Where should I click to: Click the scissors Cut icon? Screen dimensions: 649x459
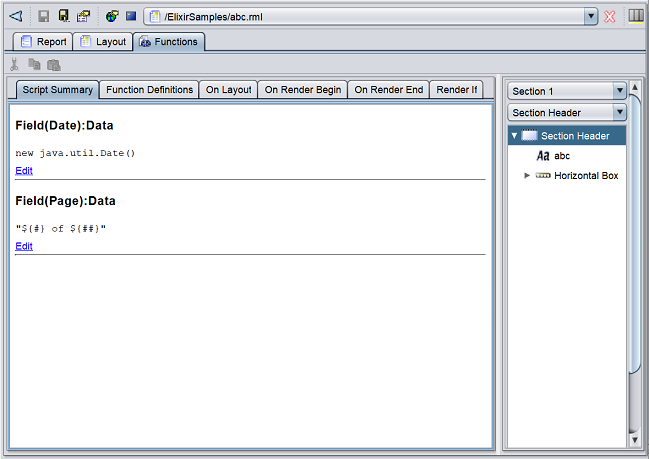click(x=15, y=65)
